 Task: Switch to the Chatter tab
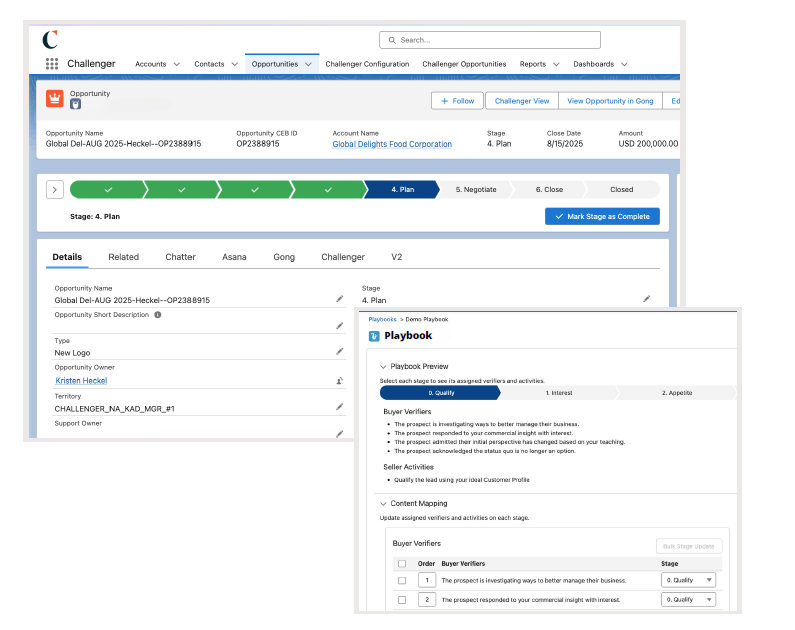pyautogui.click(x=180, y=257)
